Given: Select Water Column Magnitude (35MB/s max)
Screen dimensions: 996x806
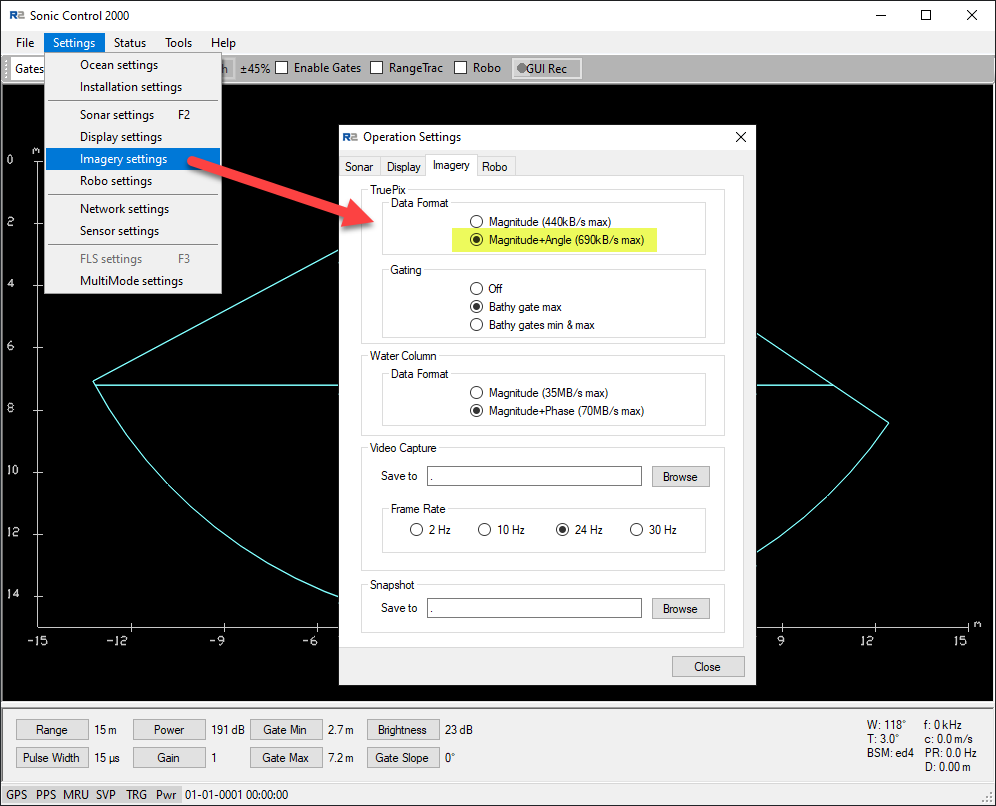Looking at the screenshot, I should pyautogui.click(x=476, y=393).
